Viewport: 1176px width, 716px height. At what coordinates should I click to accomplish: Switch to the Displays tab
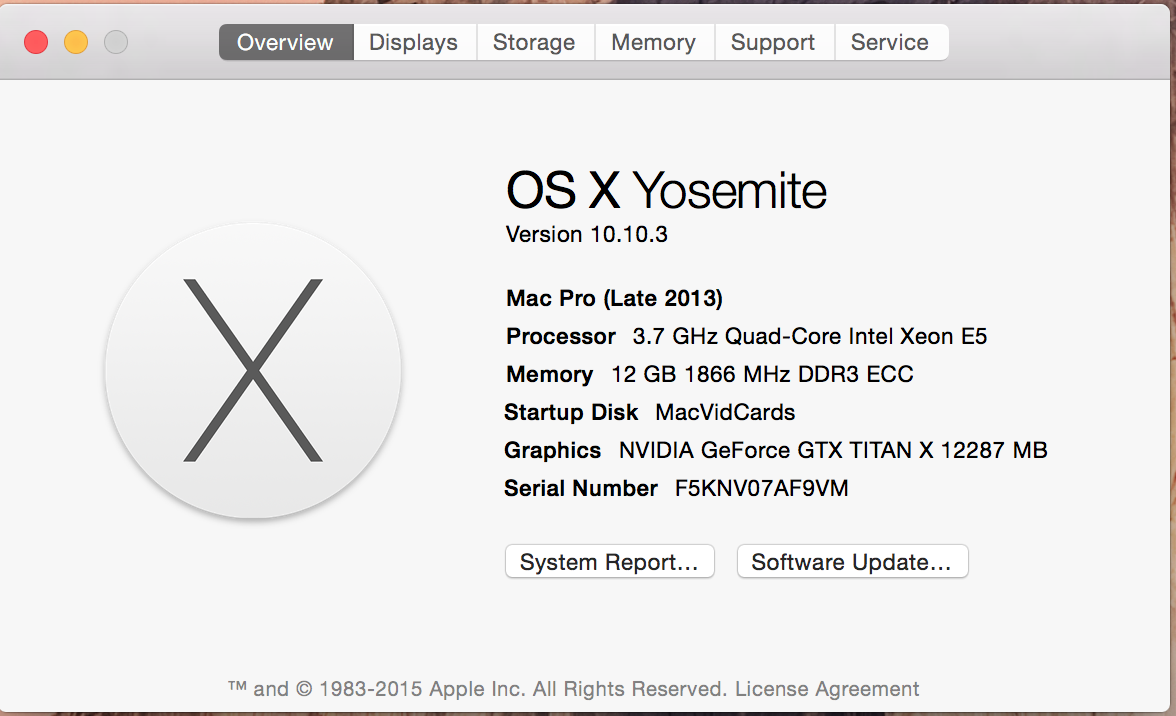(413, 42)
